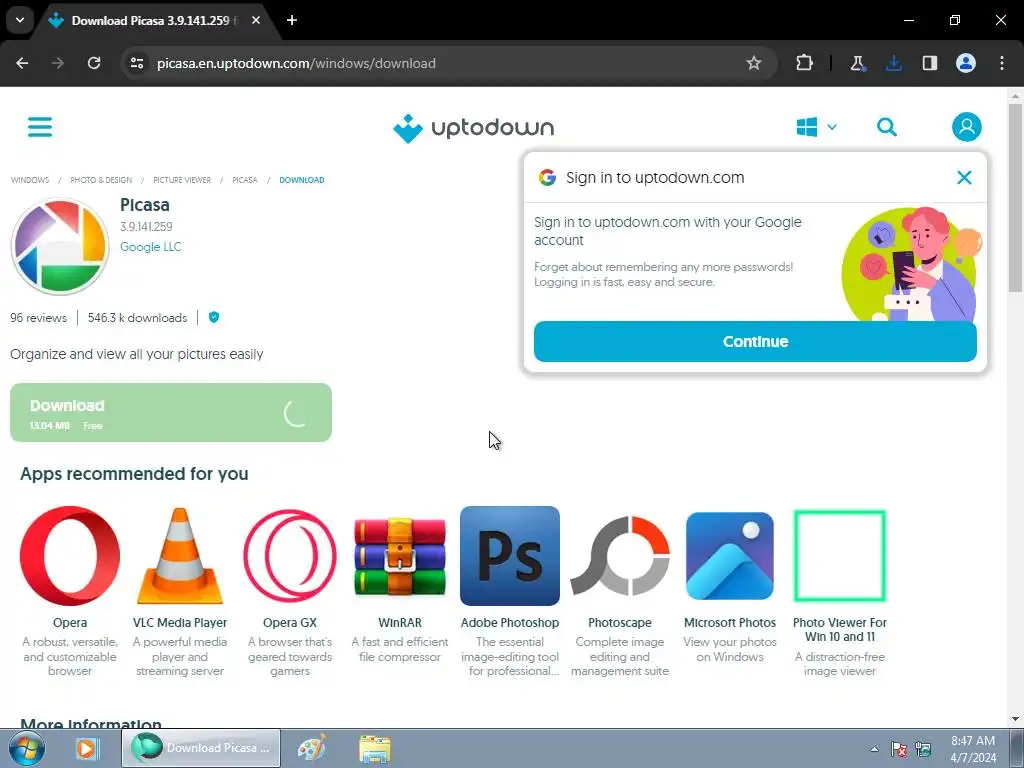Reload the page
The width and height of the screenshot is (1024, 768).
(x=94, y=63)
